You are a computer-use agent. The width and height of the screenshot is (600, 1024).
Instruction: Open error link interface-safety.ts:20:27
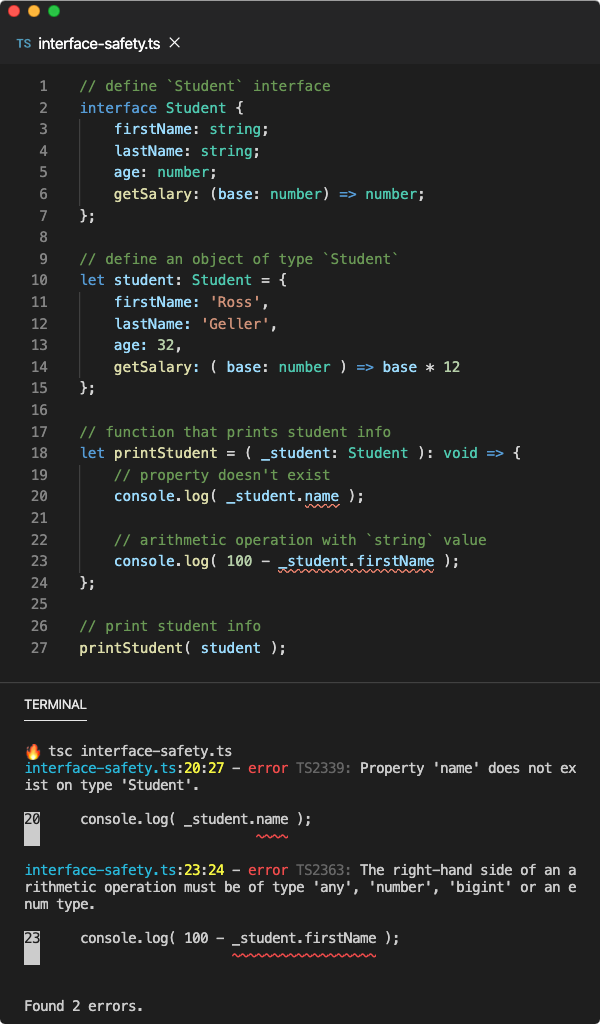pyautogui.click(x=93, y=768)
